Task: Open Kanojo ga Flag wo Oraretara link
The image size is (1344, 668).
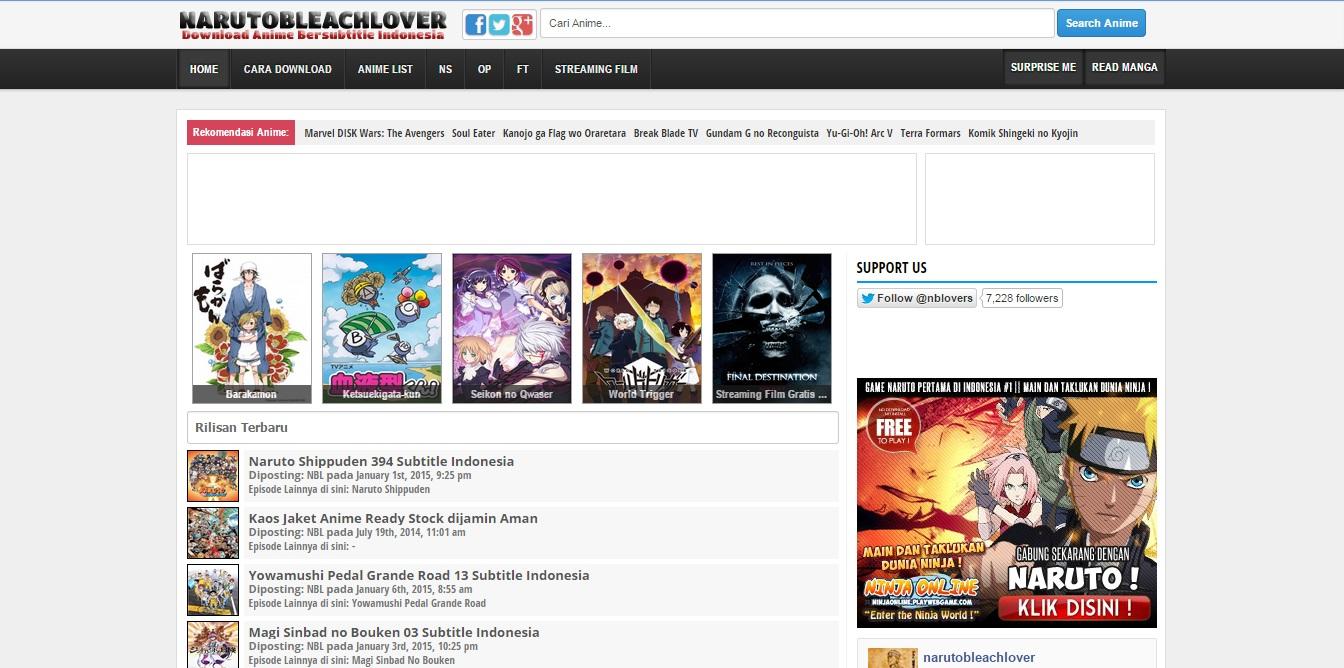Action: click(564, 133)
